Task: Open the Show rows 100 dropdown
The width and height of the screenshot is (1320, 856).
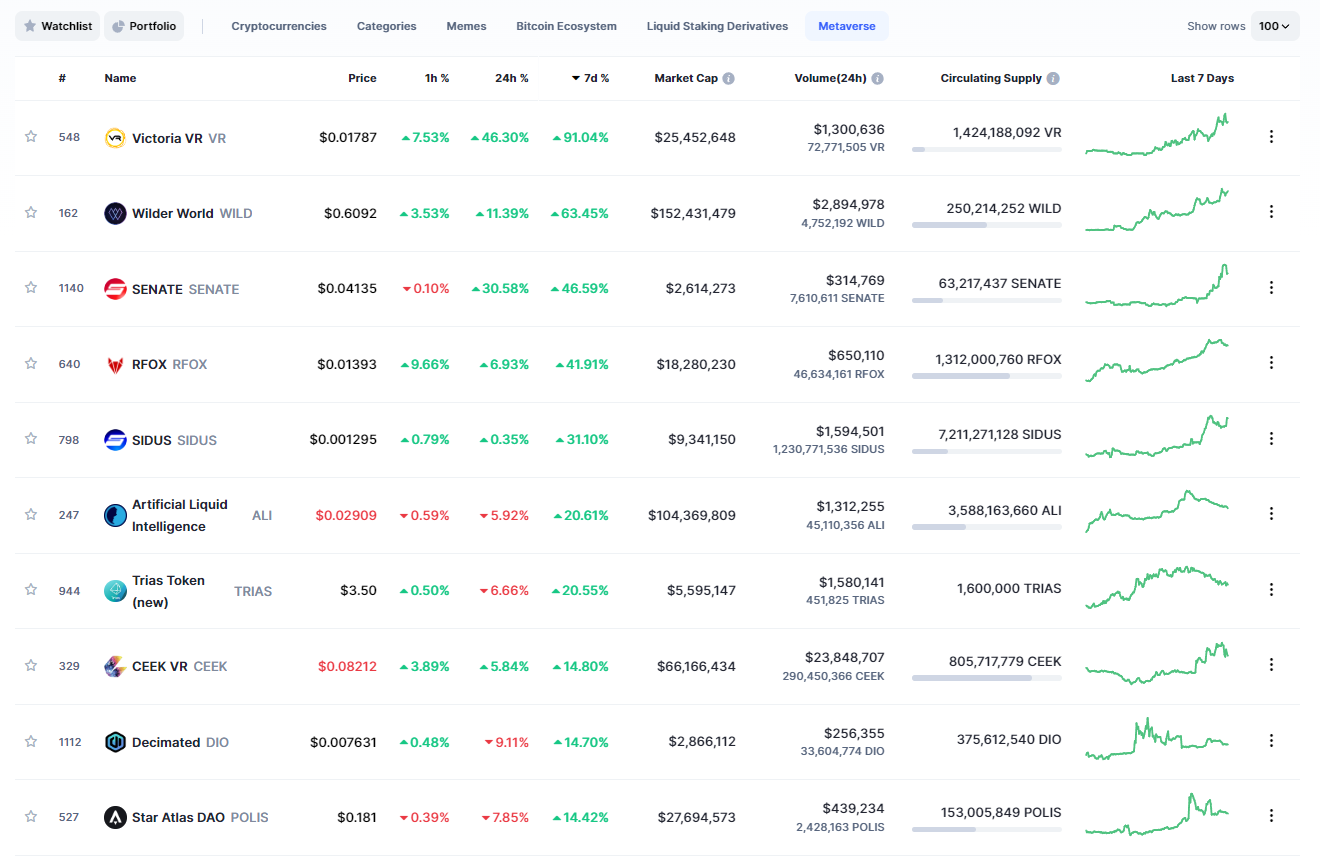Action: coord(1274,26)
